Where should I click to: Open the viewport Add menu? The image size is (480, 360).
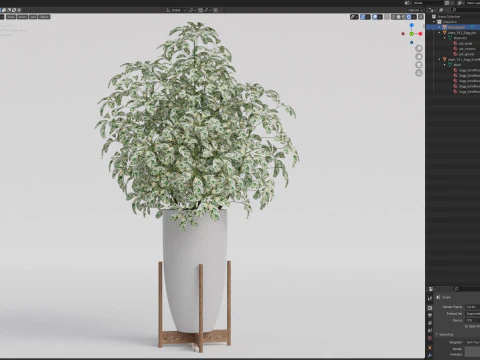point(33,17)
